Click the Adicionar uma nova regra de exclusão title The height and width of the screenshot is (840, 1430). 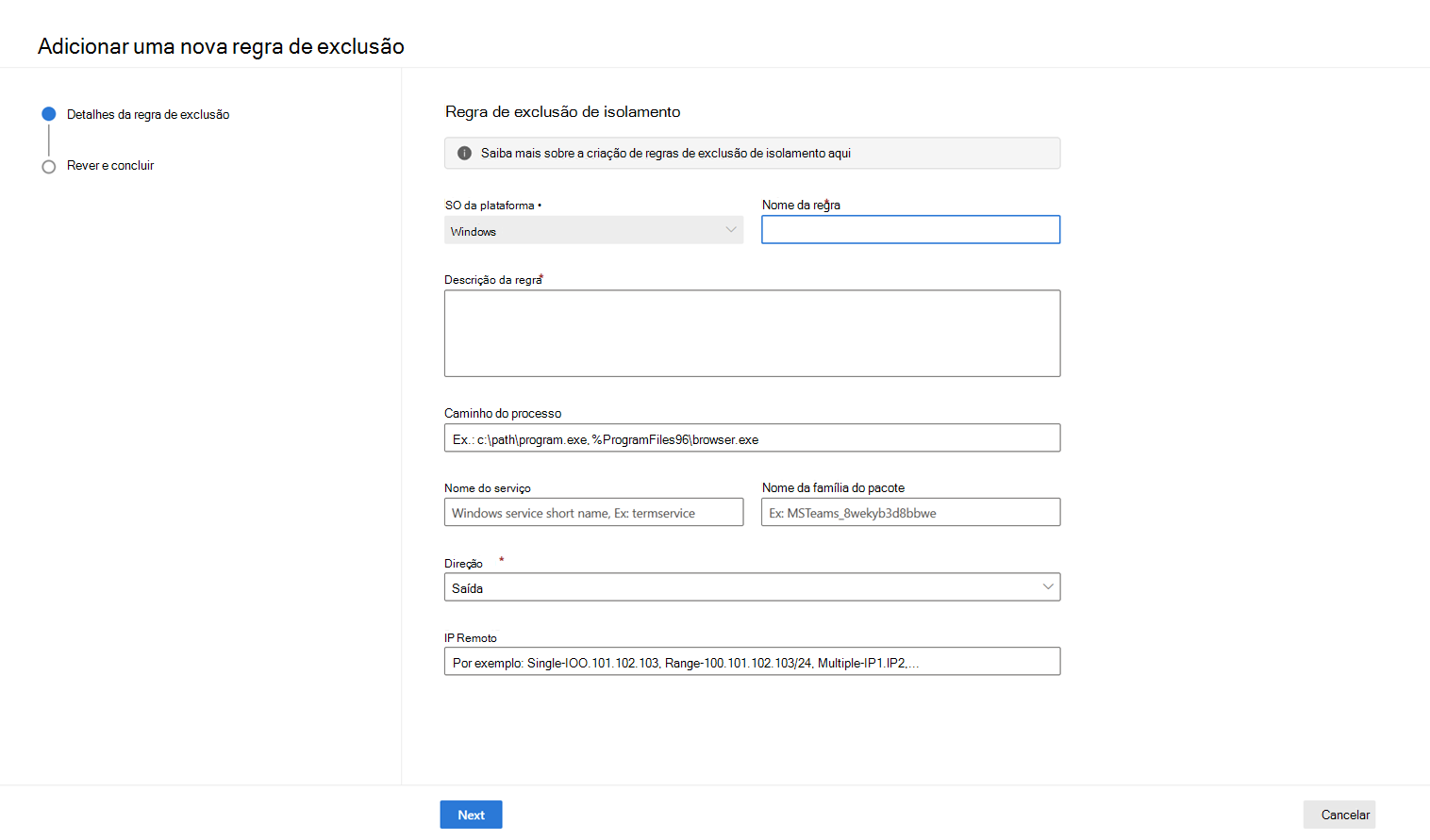coord(221,46)
